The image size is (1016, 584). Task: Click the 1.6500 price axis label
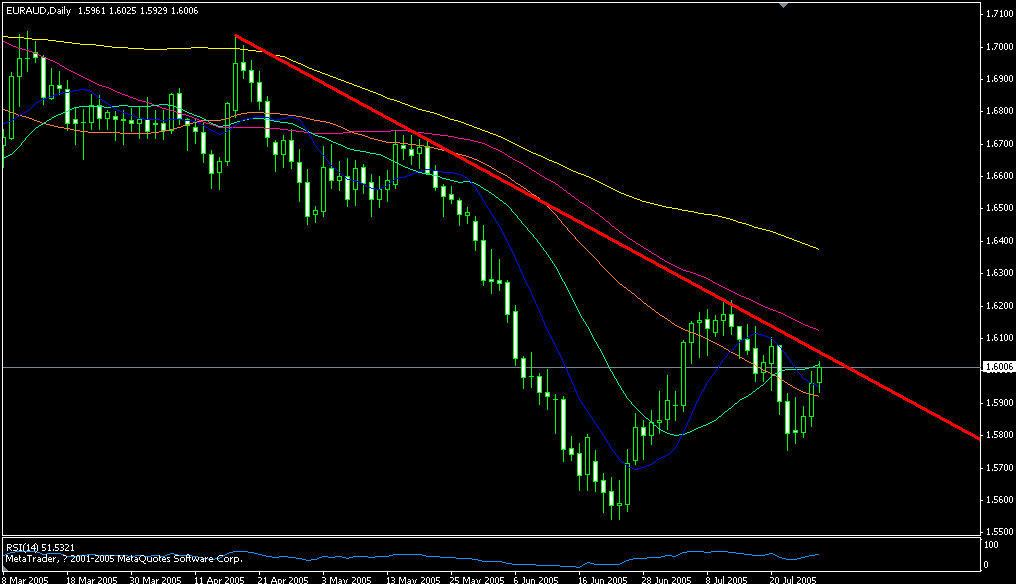click(999, 208)
